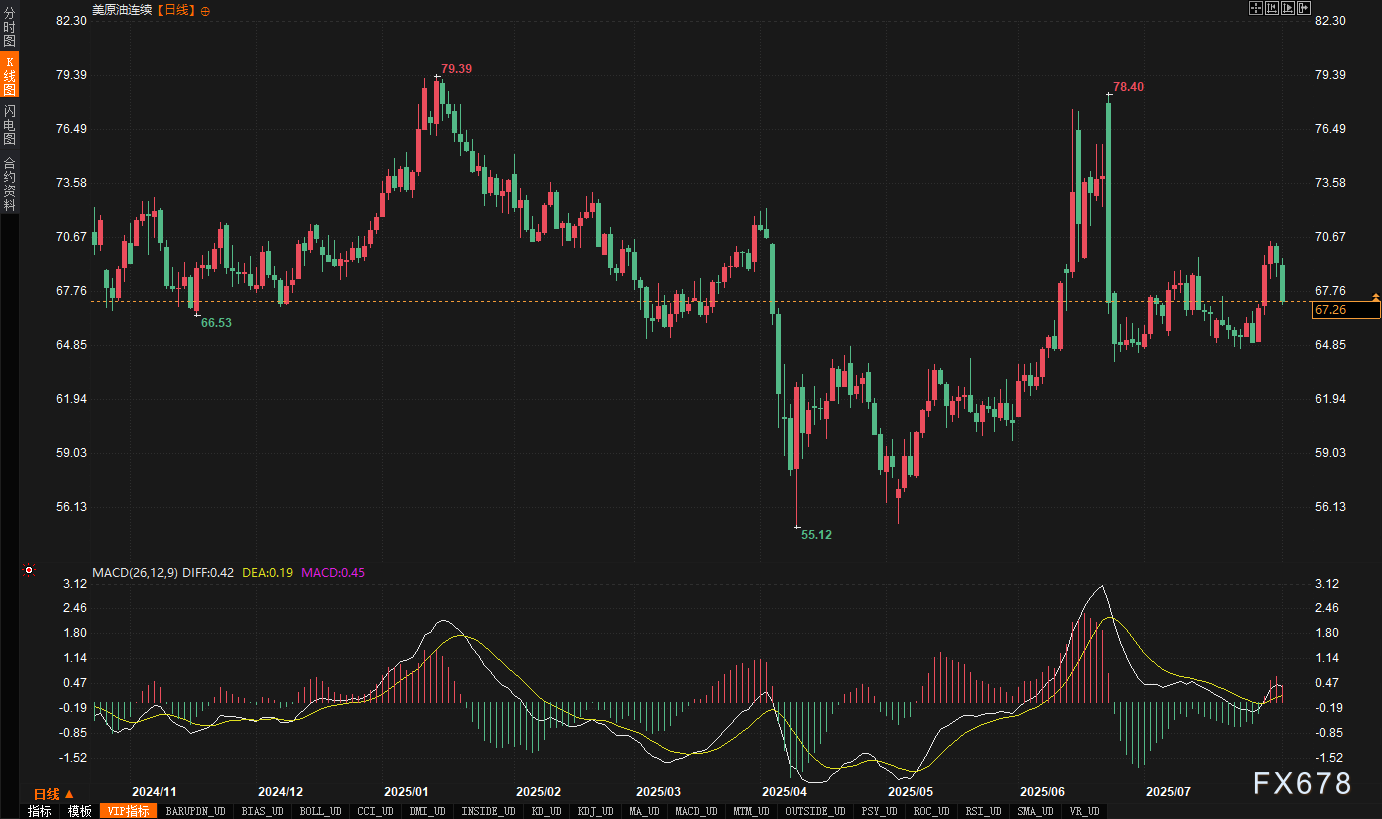Open the 【日线】 period label in chart title
Screen dimensions: 1382x819
(x=176, y=10)
